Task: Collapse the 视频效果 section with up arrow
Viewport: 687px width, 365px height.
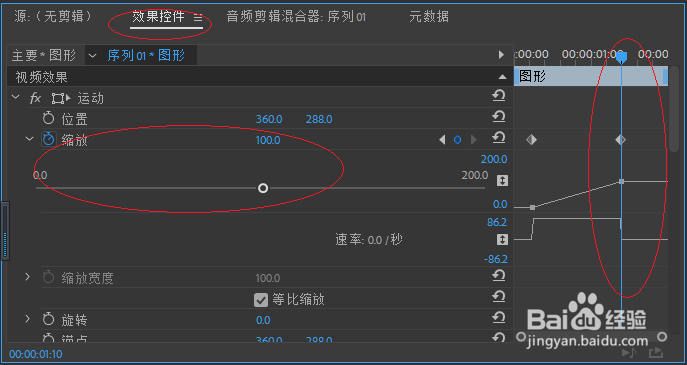Action: click(502, 77)
